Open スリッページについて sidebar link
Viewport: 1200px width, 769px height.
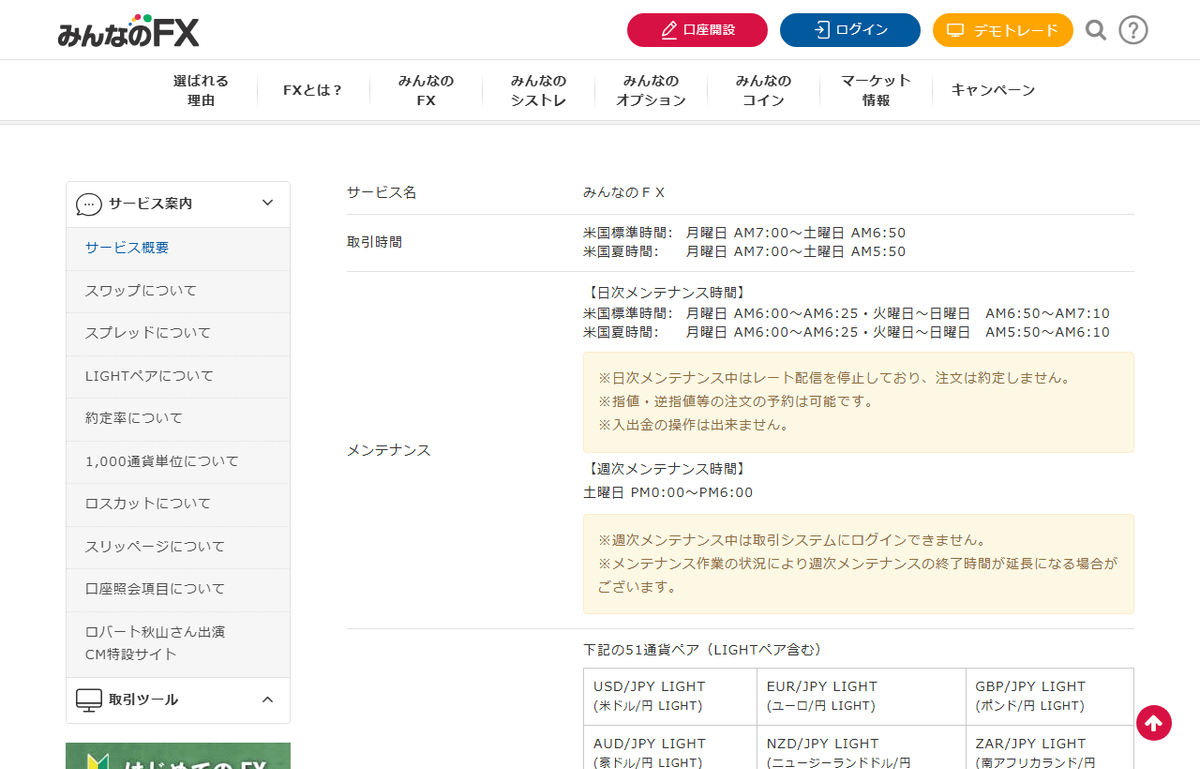[x=178, y=547]
